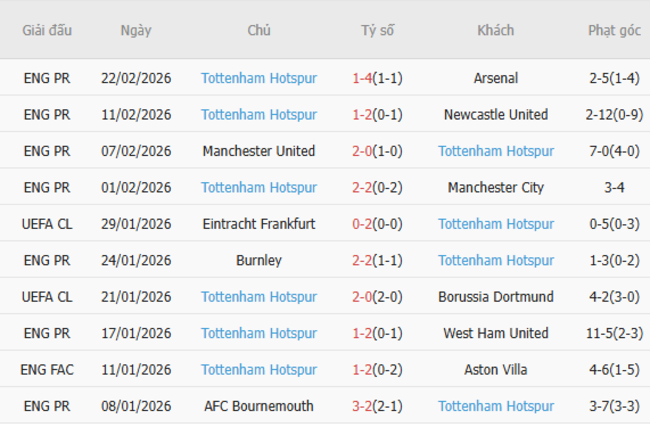Image resolution: width=650 pixels, height=427 pixels.
Task: Click the "Ngày" column header
Action: [x=136, y=30]
